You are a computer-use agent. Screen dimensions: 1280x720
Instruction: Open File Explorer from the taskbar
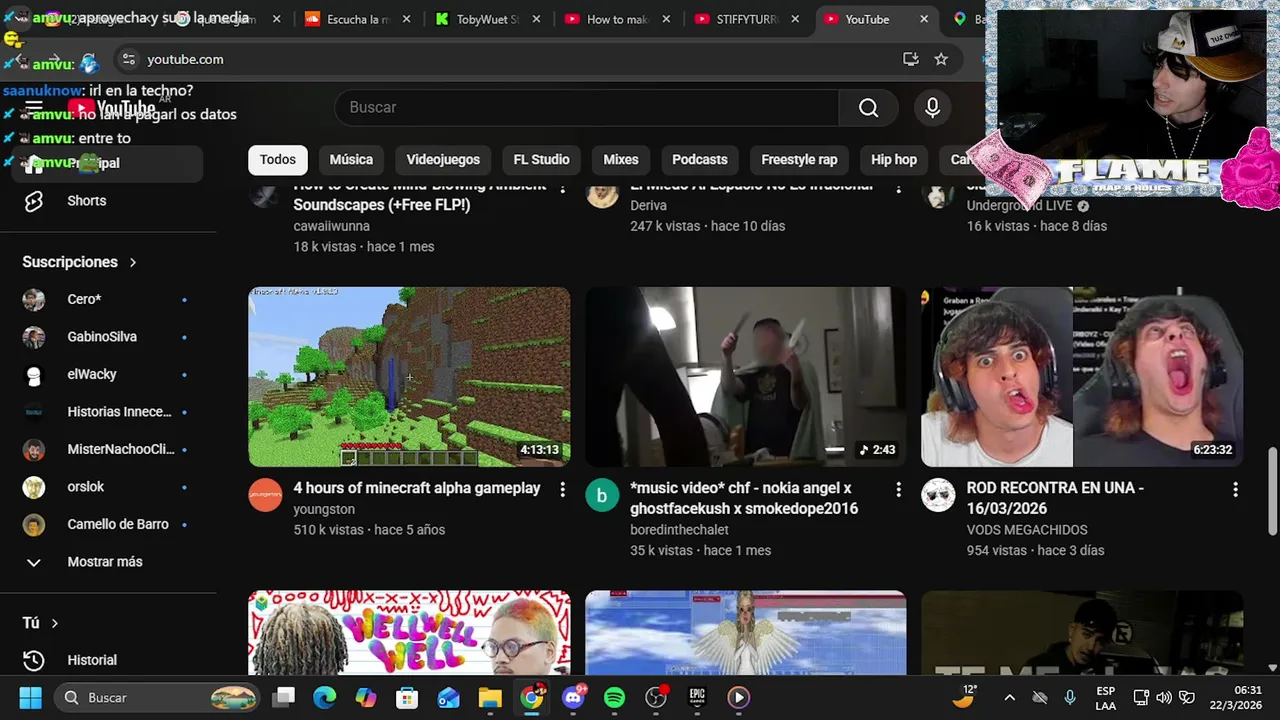[x=490, y=697]
